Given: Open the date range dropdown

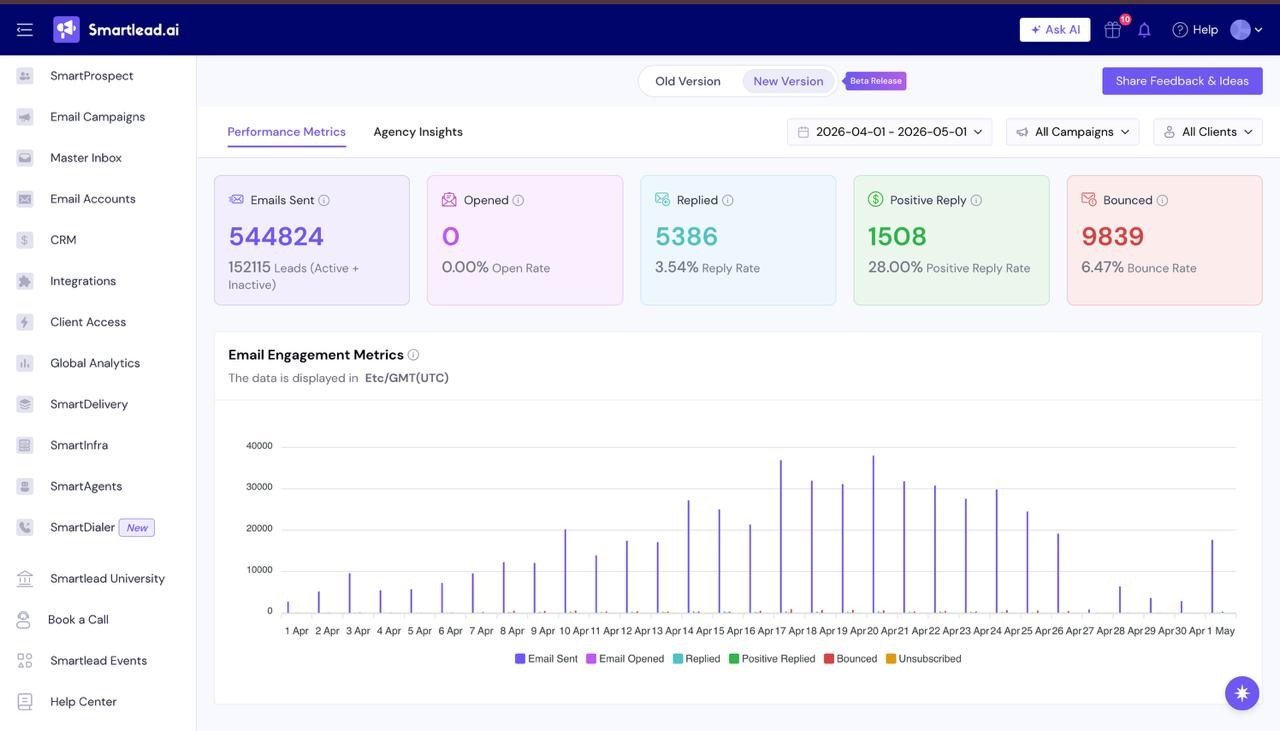Looking at the screenshot, I should [x=890, y=132].
